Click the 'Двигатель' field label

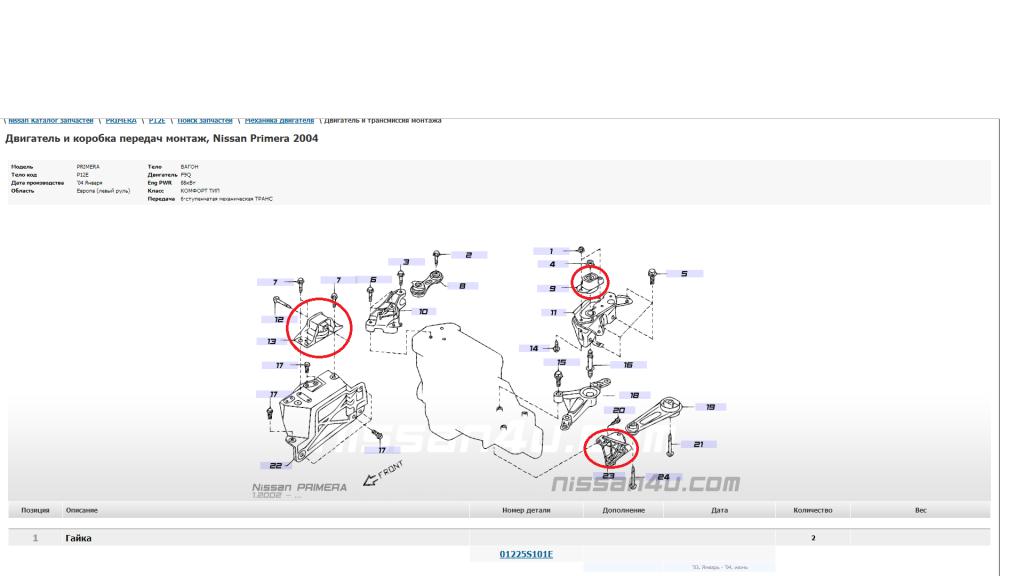point(163,175)
